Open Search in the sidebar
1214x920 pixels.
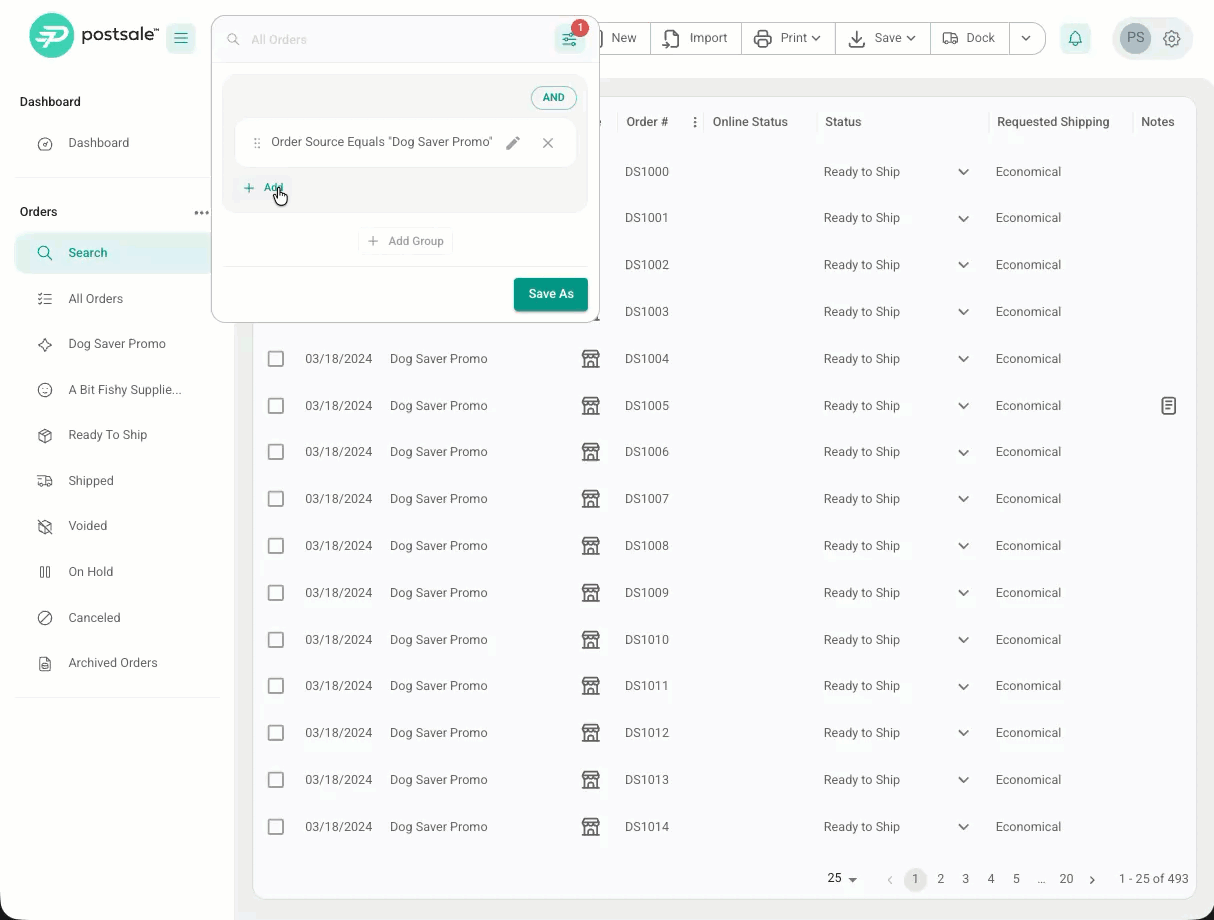[x=113, y=253]
